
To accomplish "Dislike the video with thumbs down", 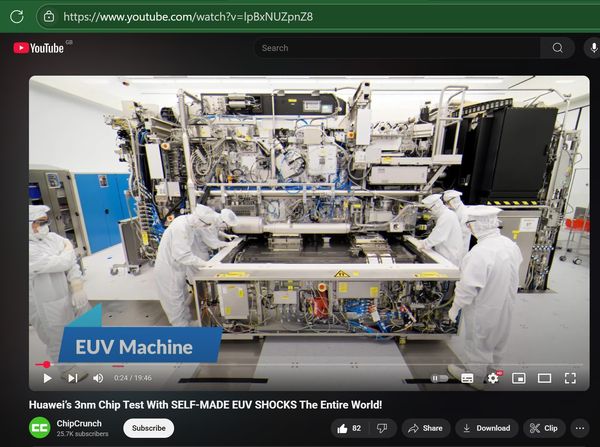I will click(382, 428).
